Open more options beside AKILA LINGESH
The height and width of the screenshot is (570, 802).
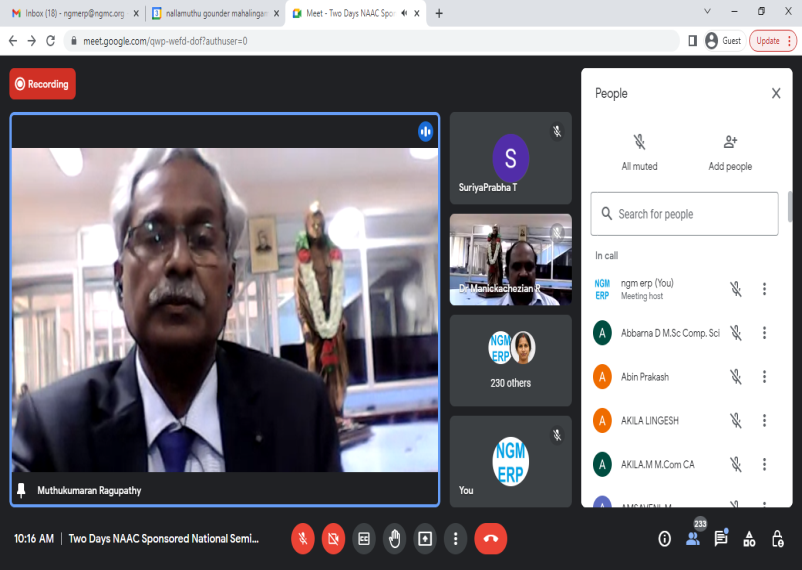(765, 421)
